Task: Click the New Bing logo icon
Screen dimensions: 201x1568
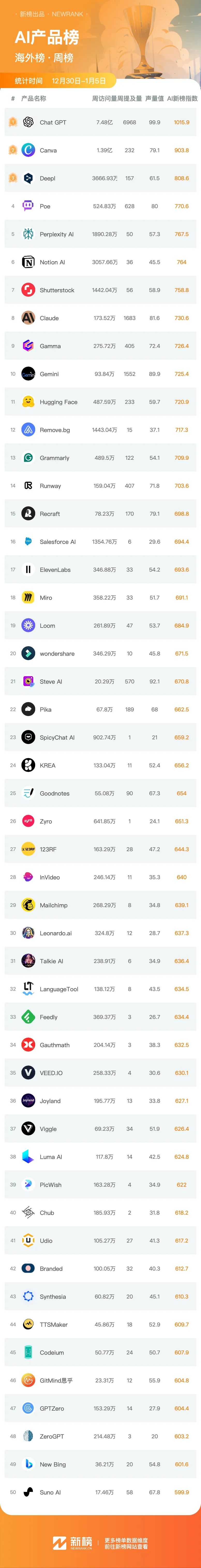Action: (x=28, y=1464)
